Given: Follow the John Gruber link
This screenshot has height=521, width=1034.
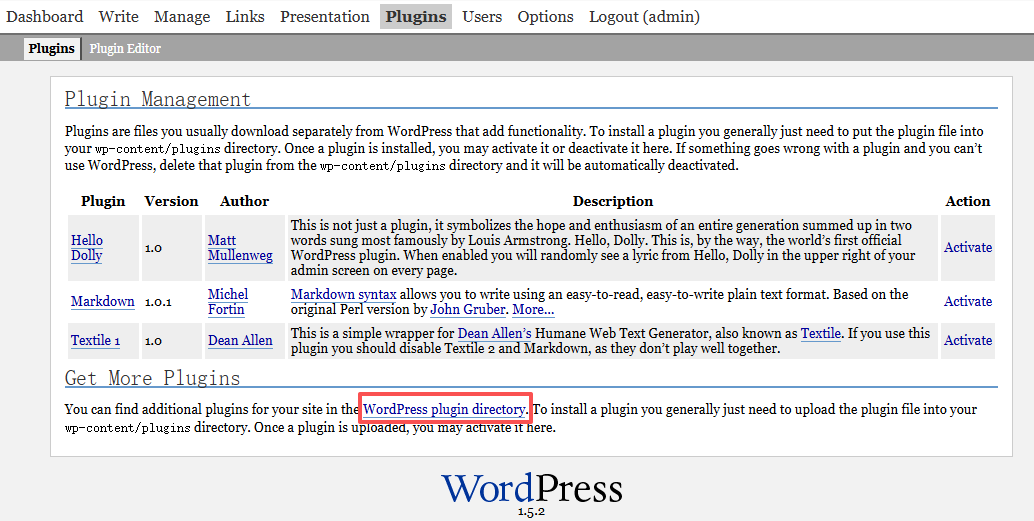Looking at the screenshot, I should pos(468,309).
